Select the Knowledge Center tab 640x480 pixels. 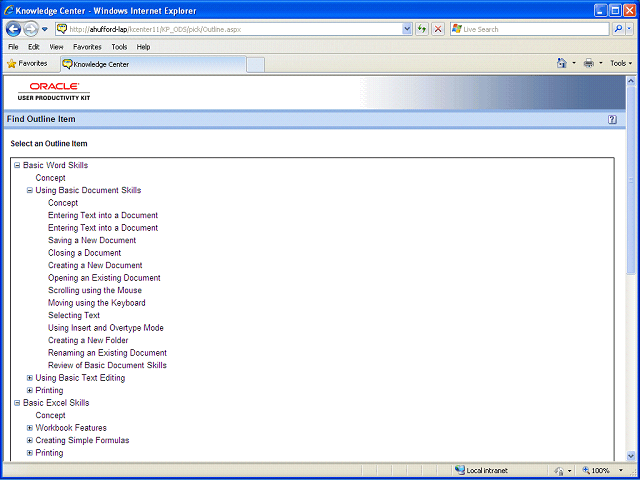(153, 64)
